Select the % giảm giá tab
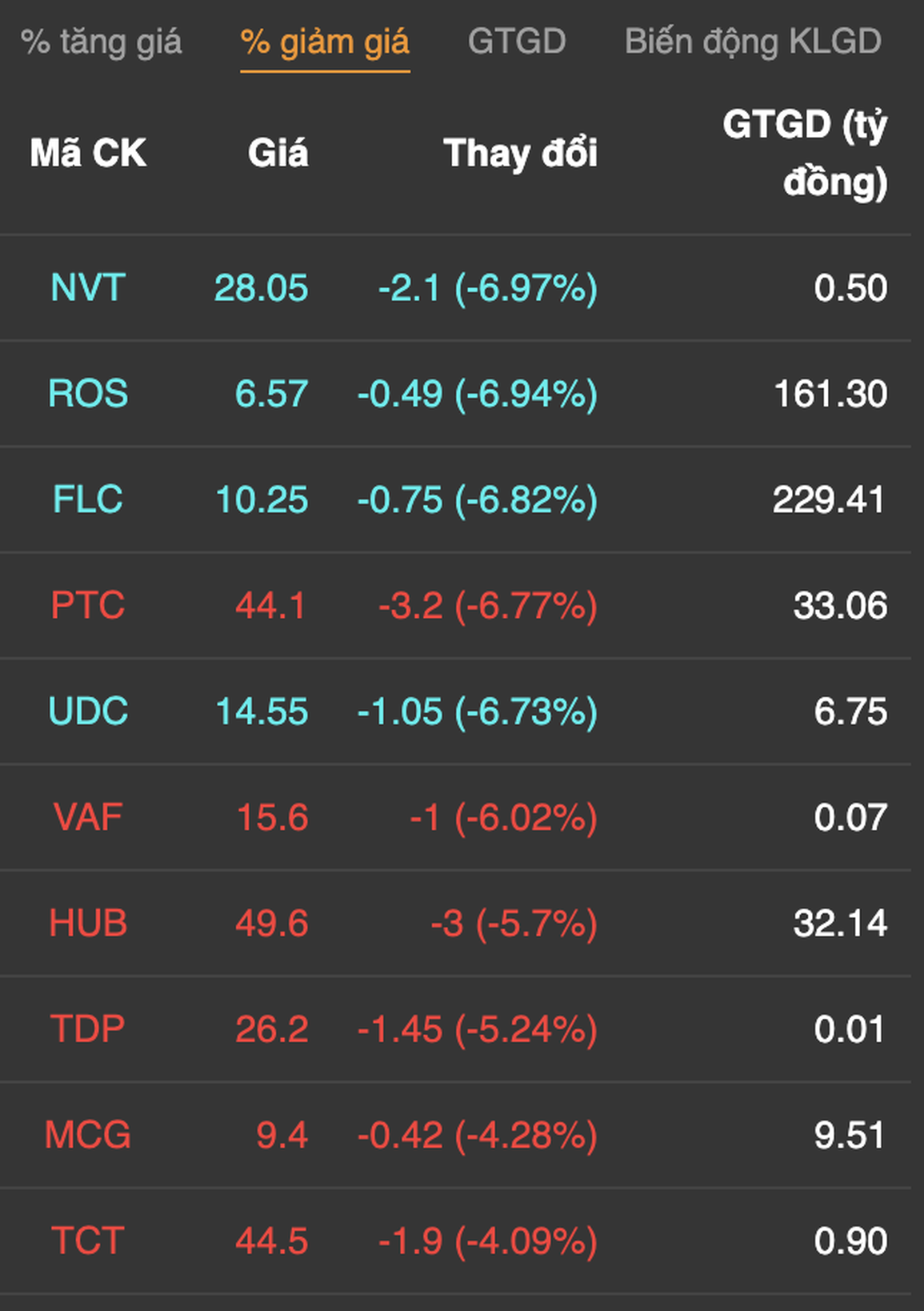 [x=325, y=42]
